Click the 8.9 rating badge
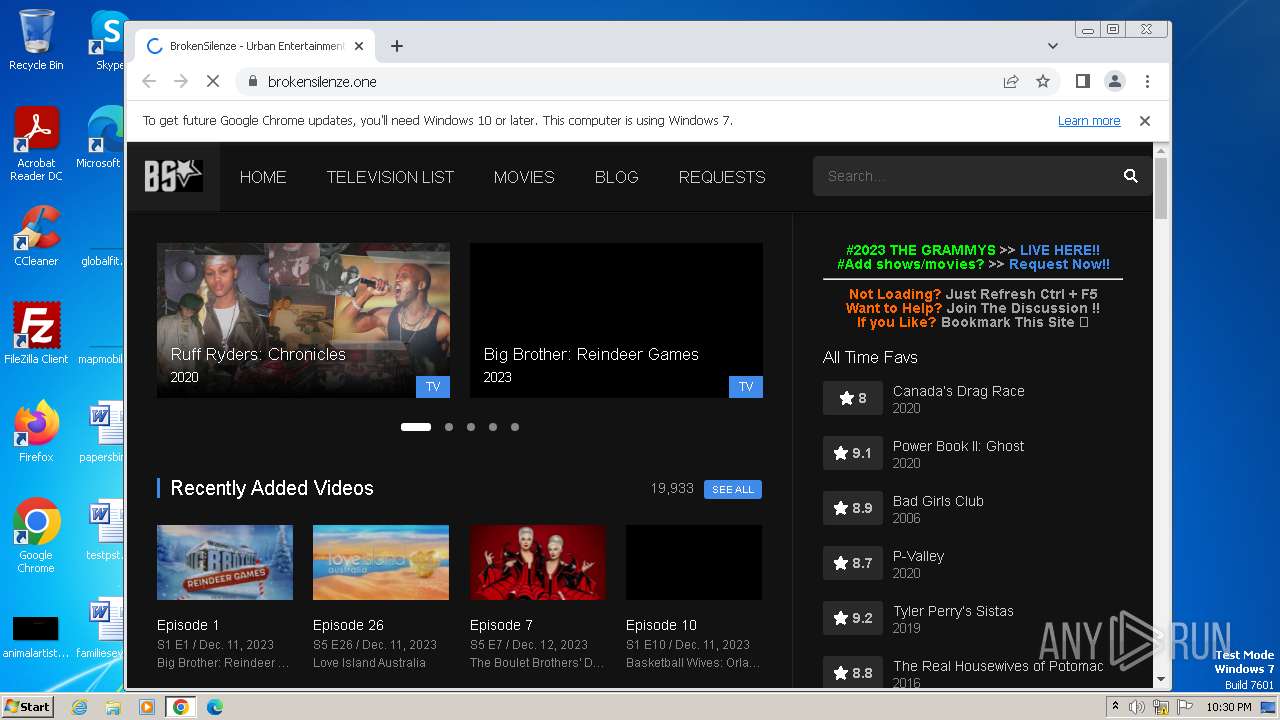1280x720 pixels. [x=853, y=508]
